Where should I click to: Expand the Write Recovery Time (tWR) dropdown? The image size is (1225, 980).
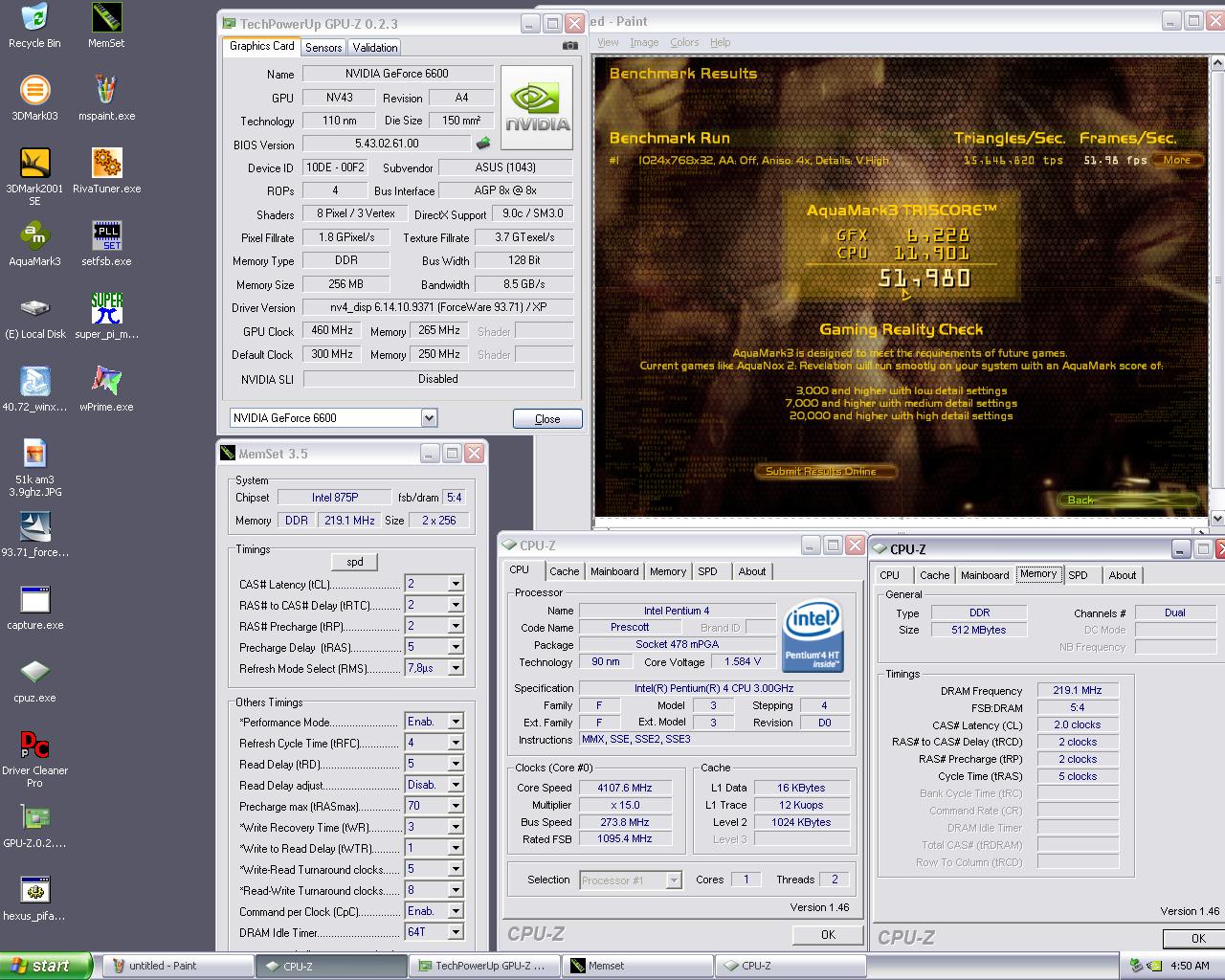tap(456, 827)
